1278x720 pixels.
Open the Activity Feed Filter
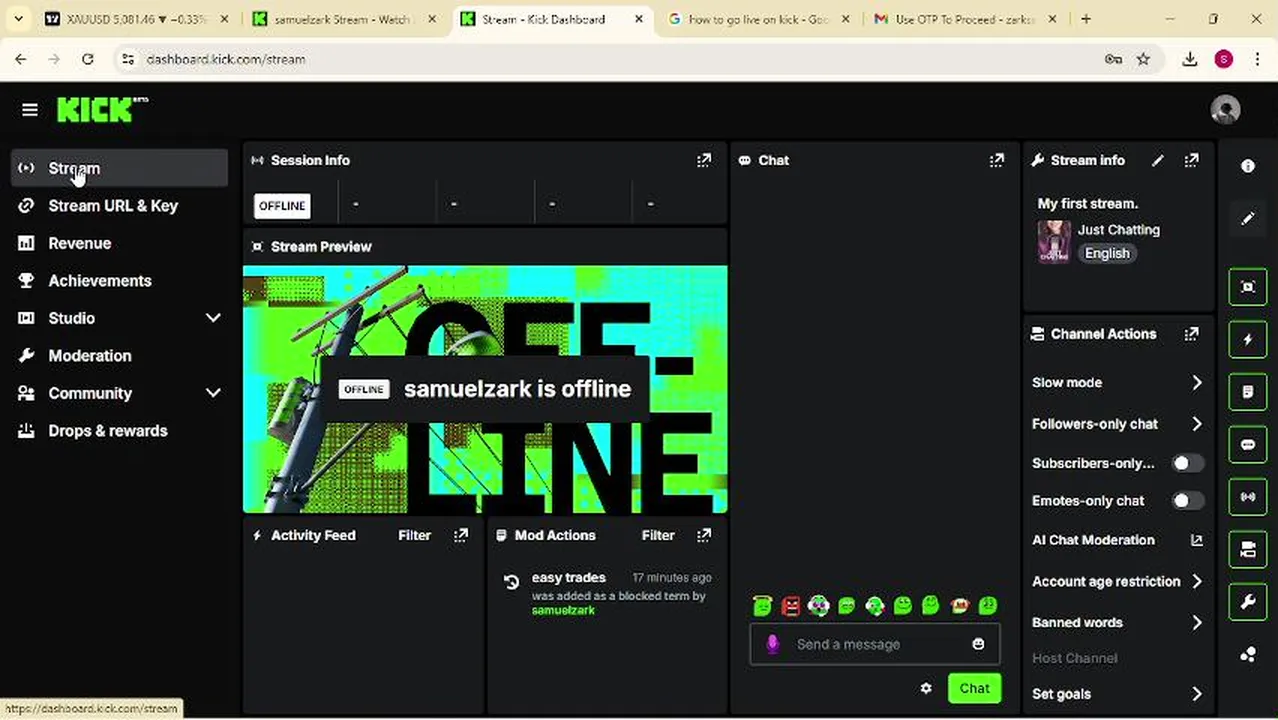414,535
